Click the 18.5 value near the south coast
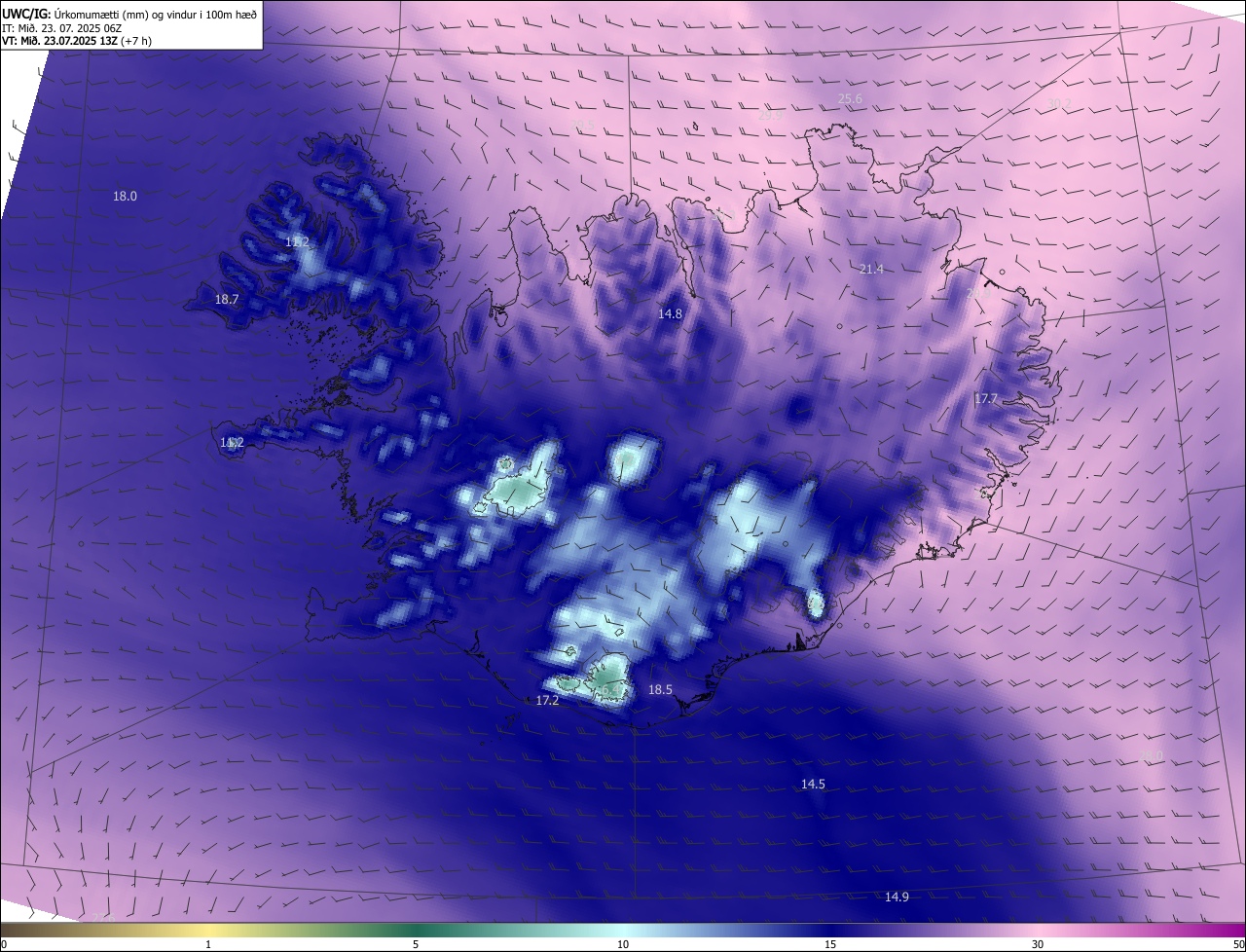 coord(660,689)
